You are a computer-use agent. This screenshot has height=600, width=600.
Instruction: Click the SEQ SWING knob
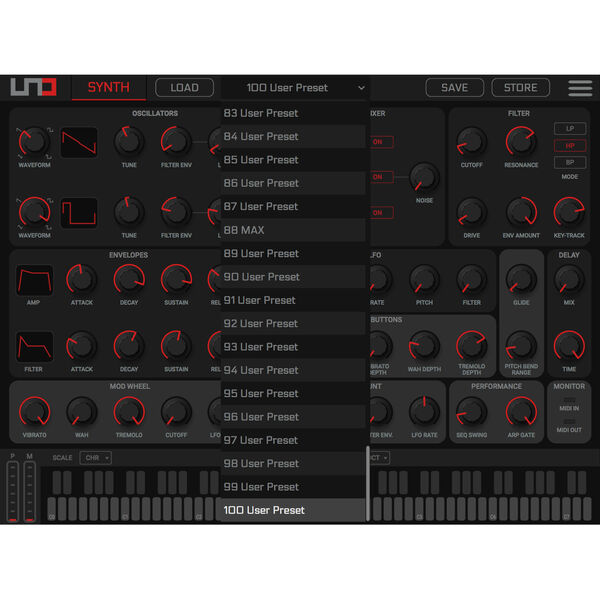(471, 412)
